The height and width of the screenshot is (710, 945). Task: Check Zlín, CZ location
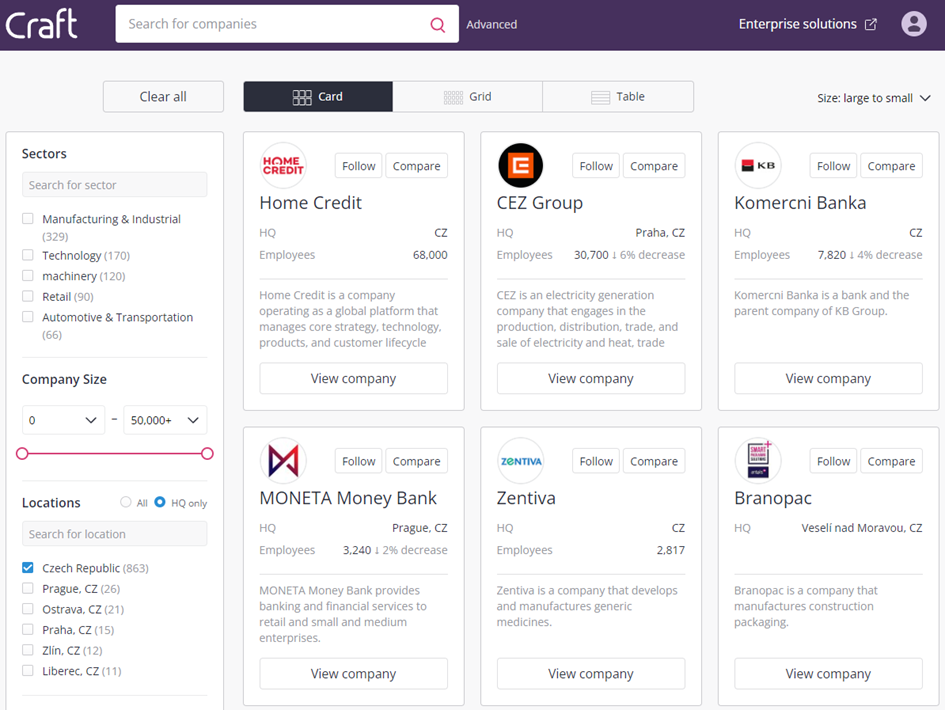click(28, 650)
